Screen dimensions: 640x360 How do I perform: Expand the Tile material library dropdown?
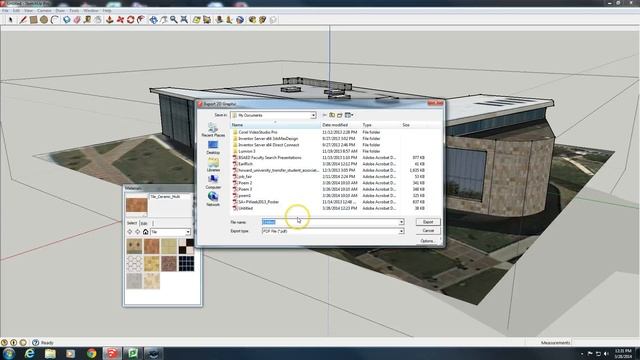coord(188,232)
